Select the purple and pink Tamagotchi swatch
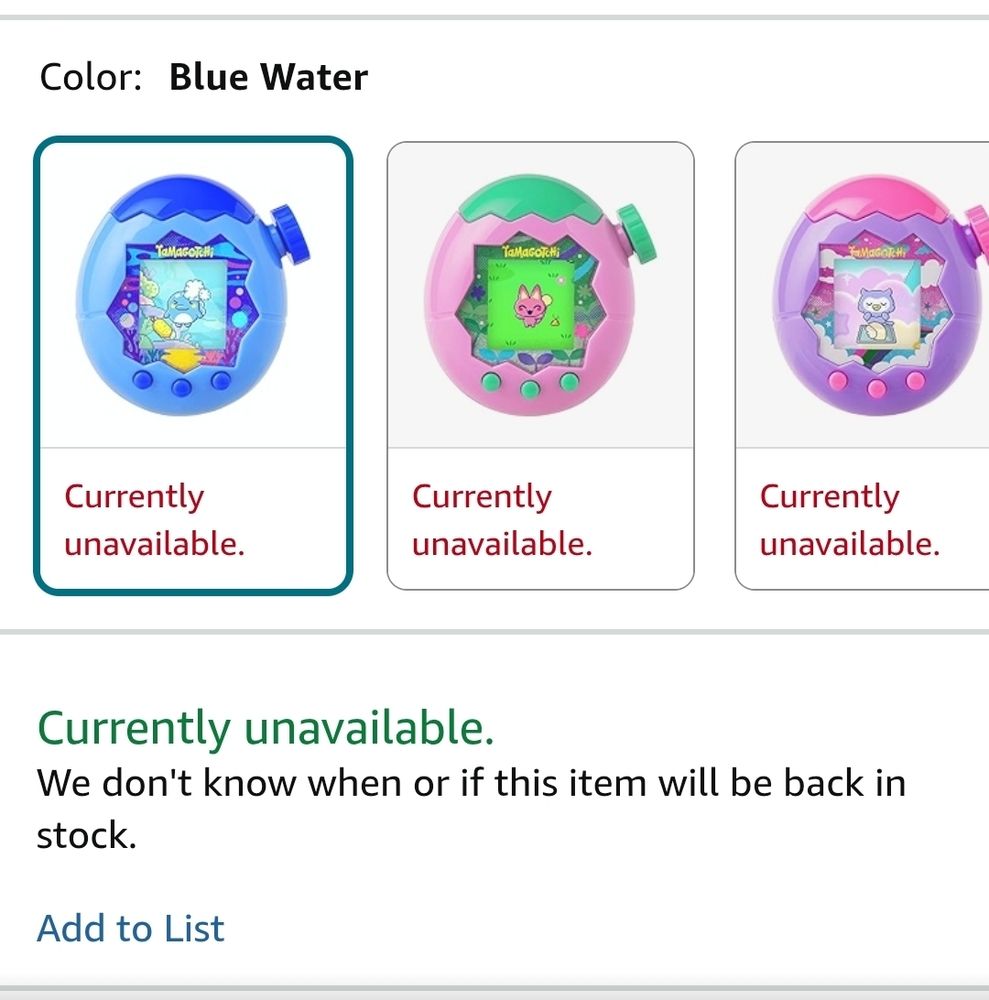The height and width of the screenshot is (1000, 989). point(862,365)
